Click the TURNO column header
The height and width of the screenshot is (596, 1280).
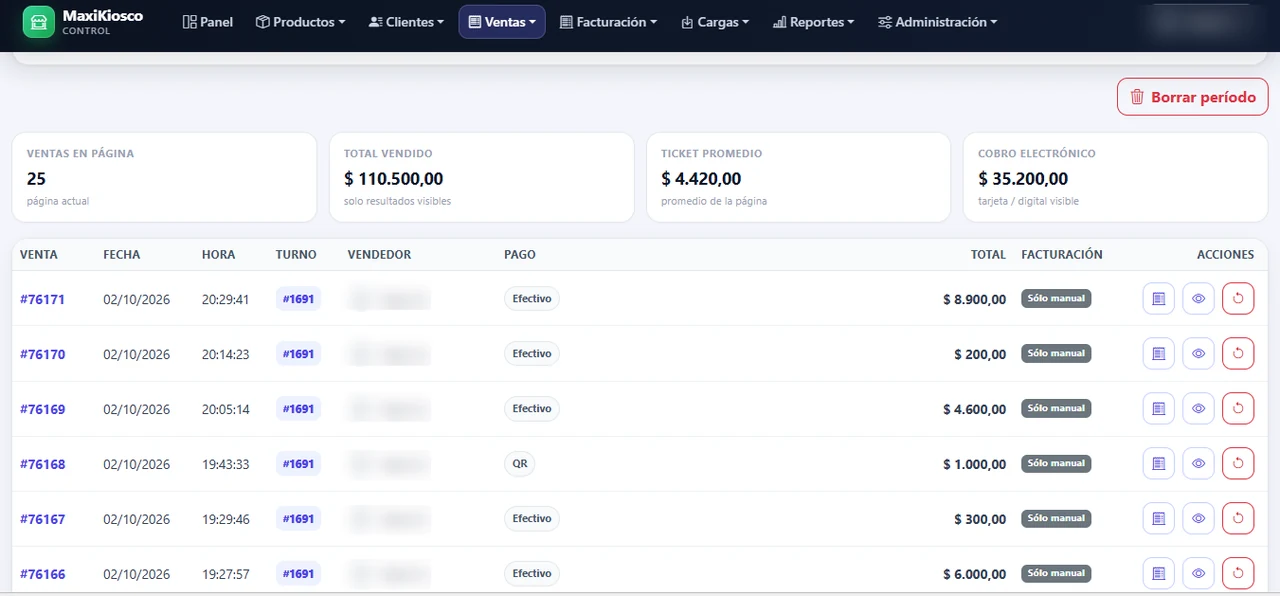click(296, 255)
